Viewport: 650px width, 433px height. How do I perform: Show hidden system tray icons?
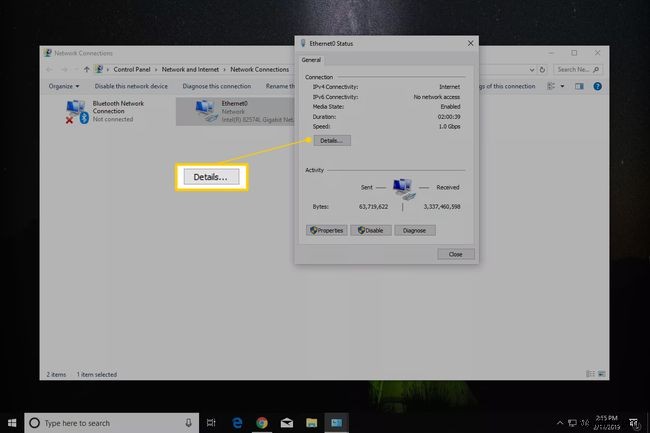(x=560, y=423)
